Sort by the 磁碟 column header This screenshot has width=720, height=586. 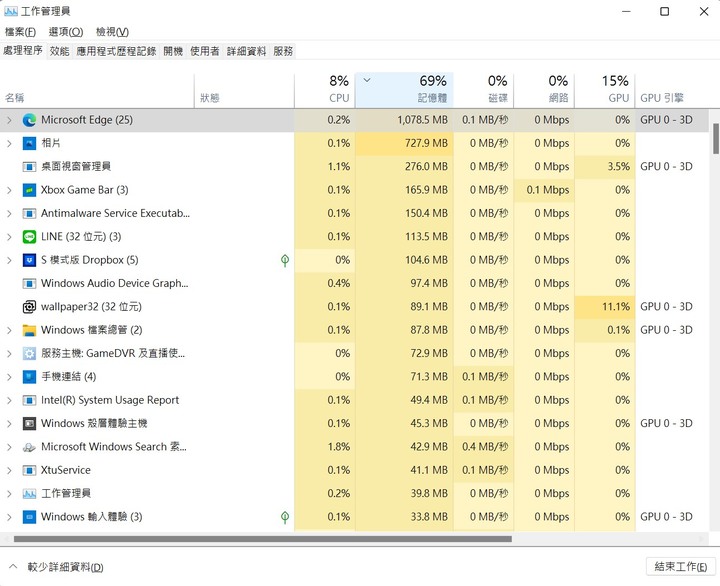tap(484, 90)
